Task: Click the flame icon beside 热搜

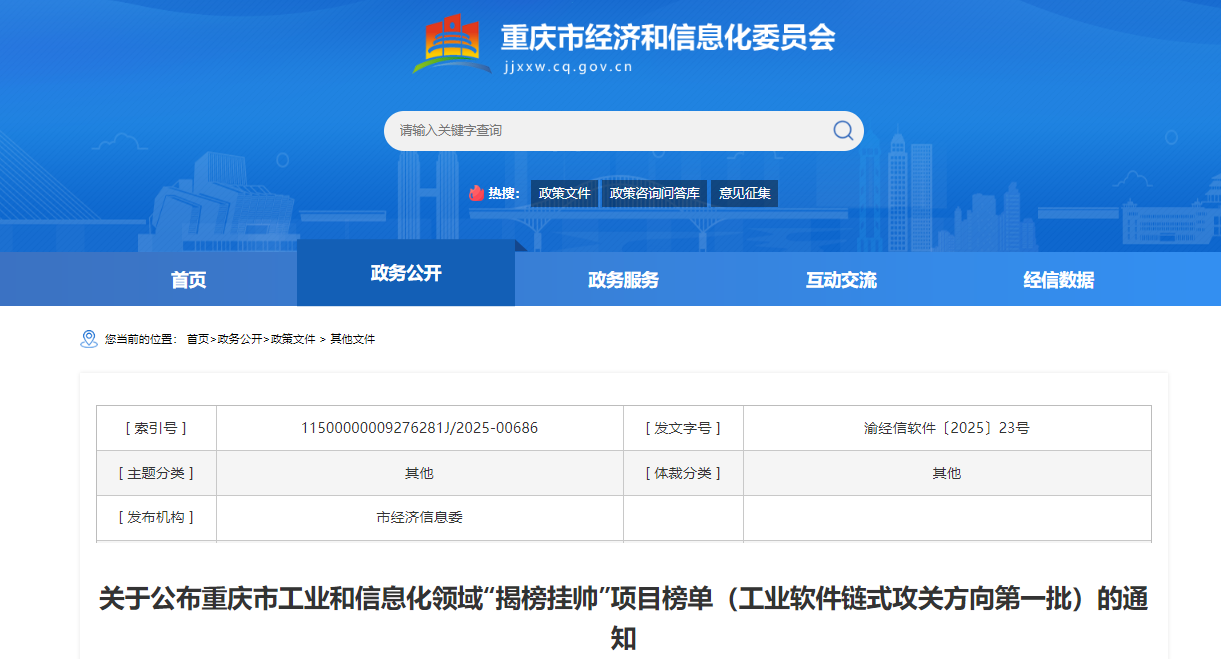Action: point(476,193)
